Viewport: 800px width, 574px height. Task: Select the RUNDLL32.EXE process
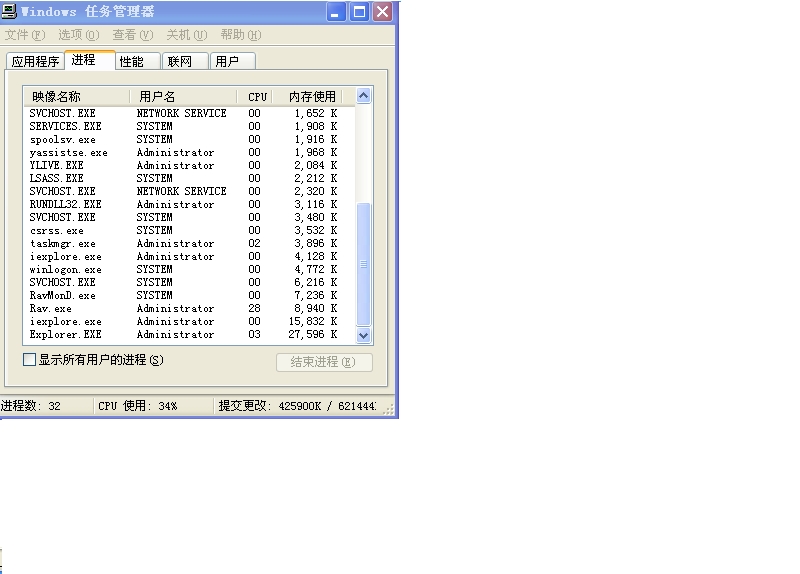[x=189, y=204]
